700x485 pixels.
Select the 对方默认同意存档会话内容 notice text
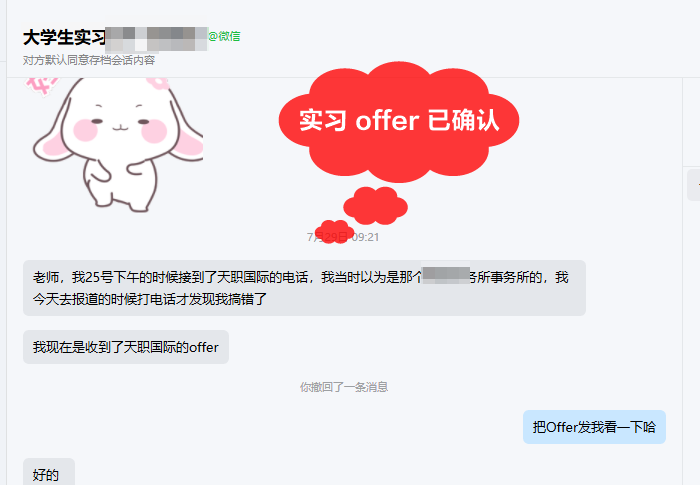89,60
